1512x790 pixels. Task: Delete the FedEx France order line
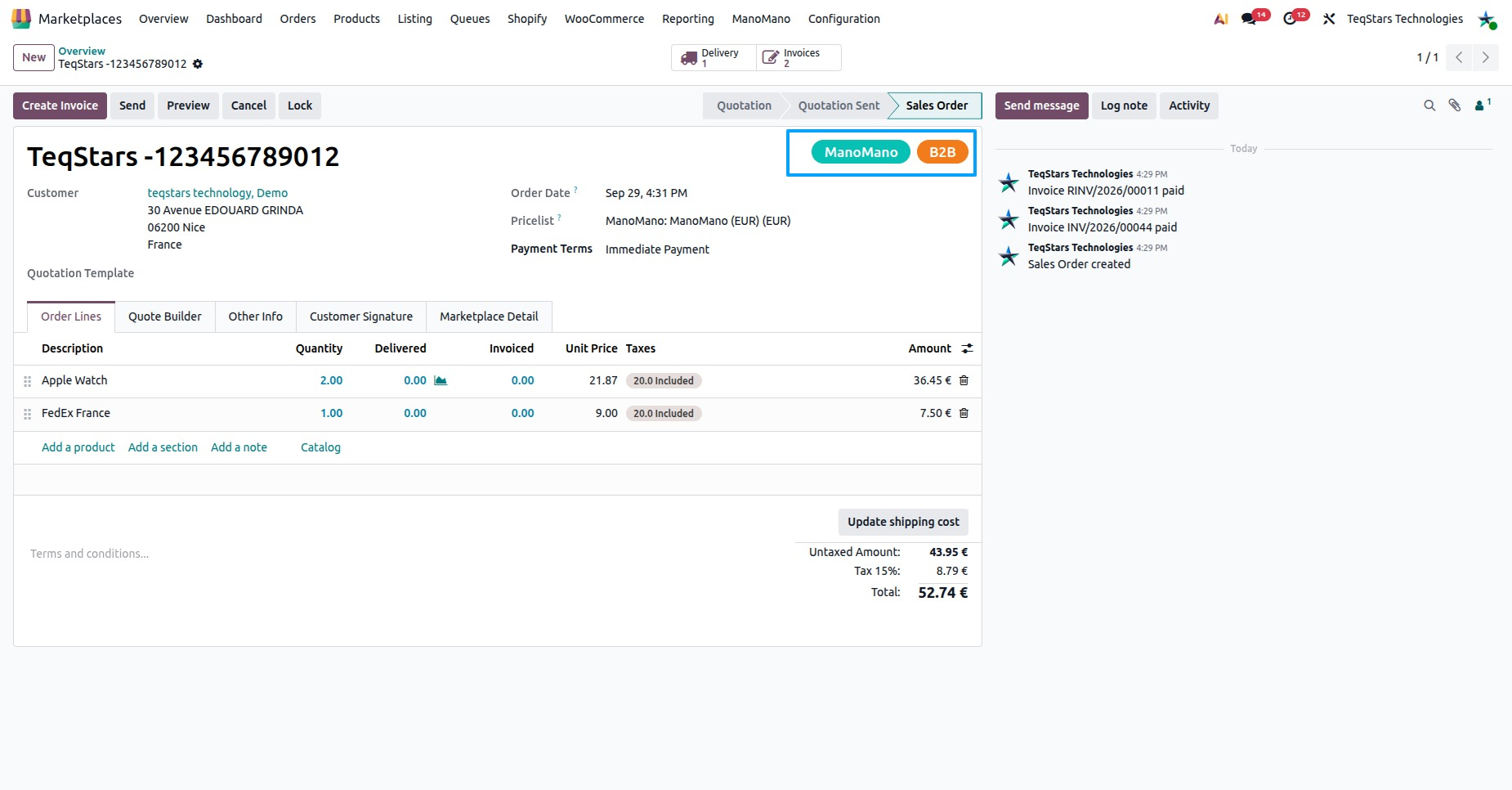point(964,413)
